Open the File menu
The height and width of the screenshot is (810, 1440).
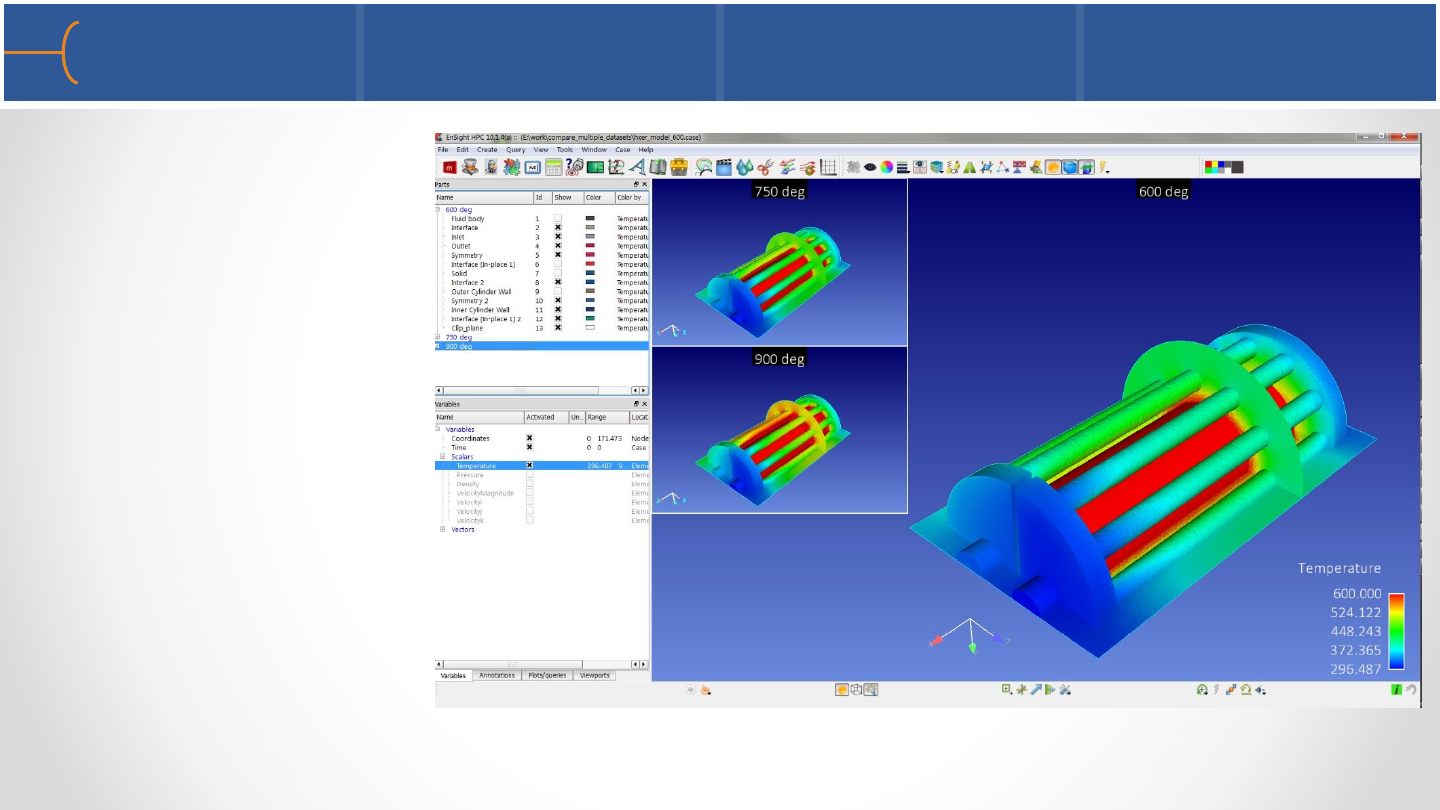pyautogui.click(x=443, y=149)
